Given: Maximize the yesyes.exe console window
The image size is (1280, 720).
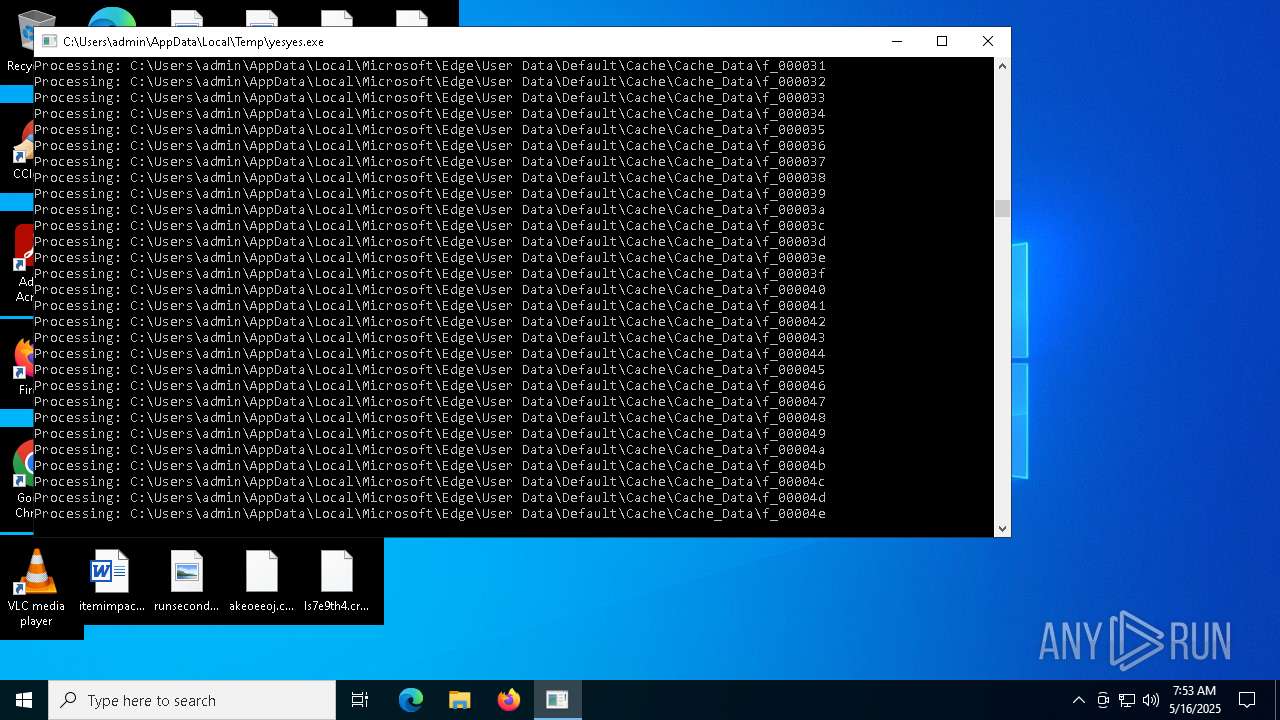Looking at the screenshot, I should point(941,41).
